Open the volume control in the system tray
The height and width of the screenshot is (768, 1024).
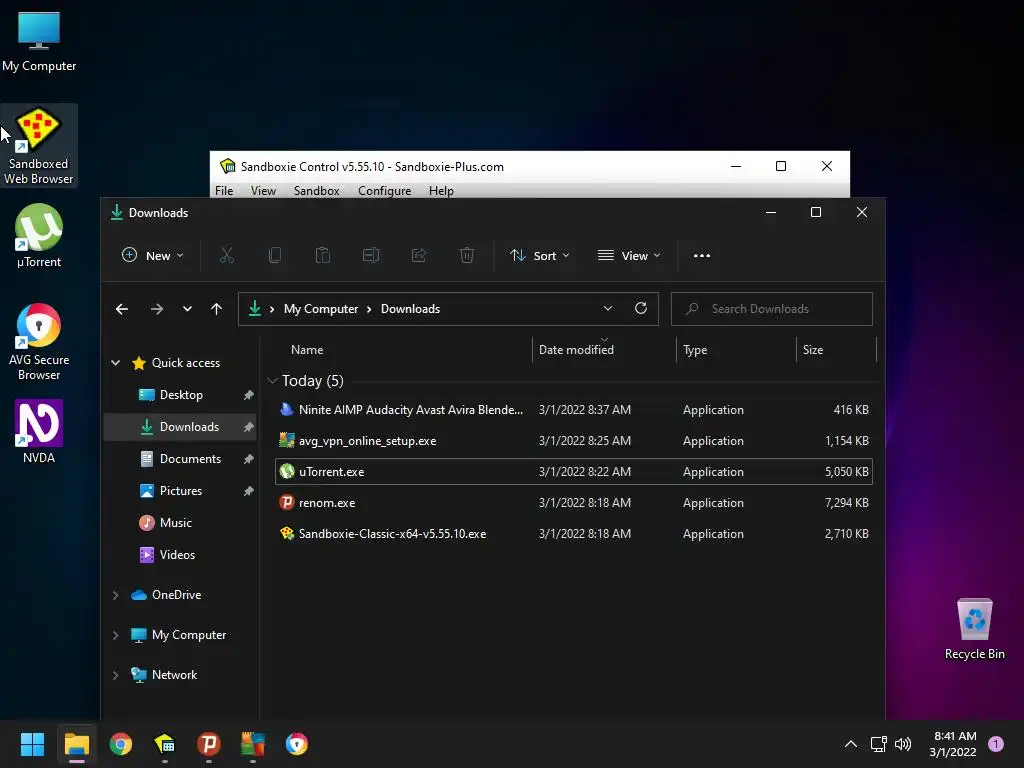point(903,744)
